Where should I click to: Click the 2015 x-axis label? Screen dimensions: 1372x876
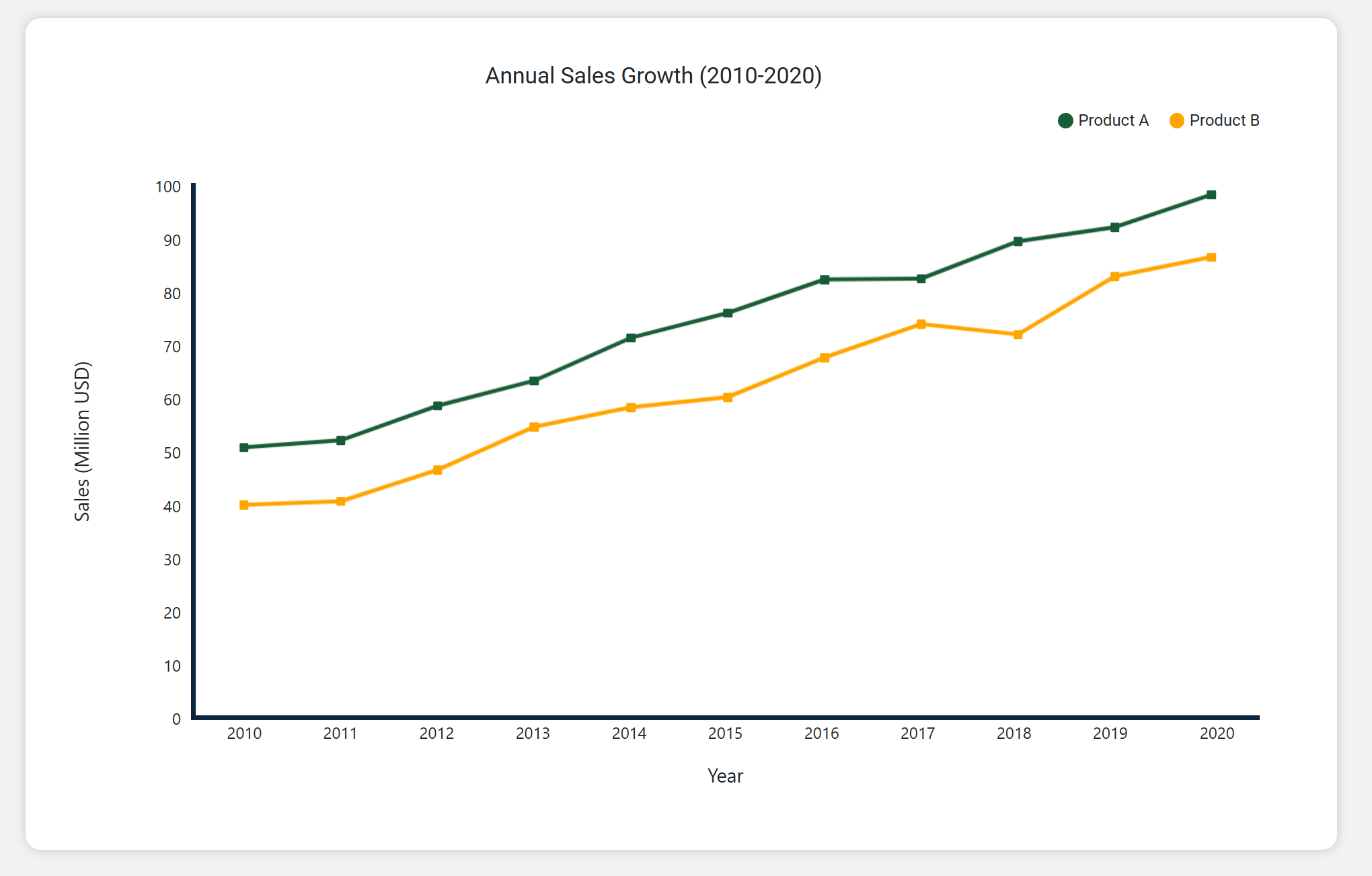[725, 733]
